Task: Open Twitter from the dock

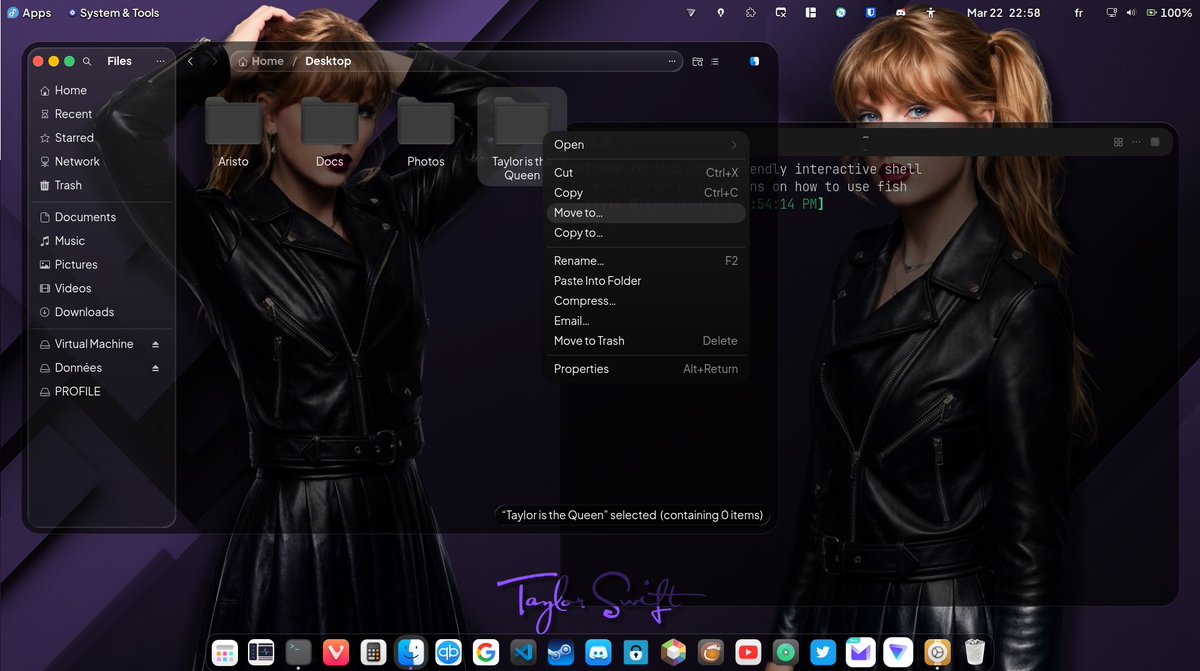Action: pyautogui.click(x=823, y=652)
